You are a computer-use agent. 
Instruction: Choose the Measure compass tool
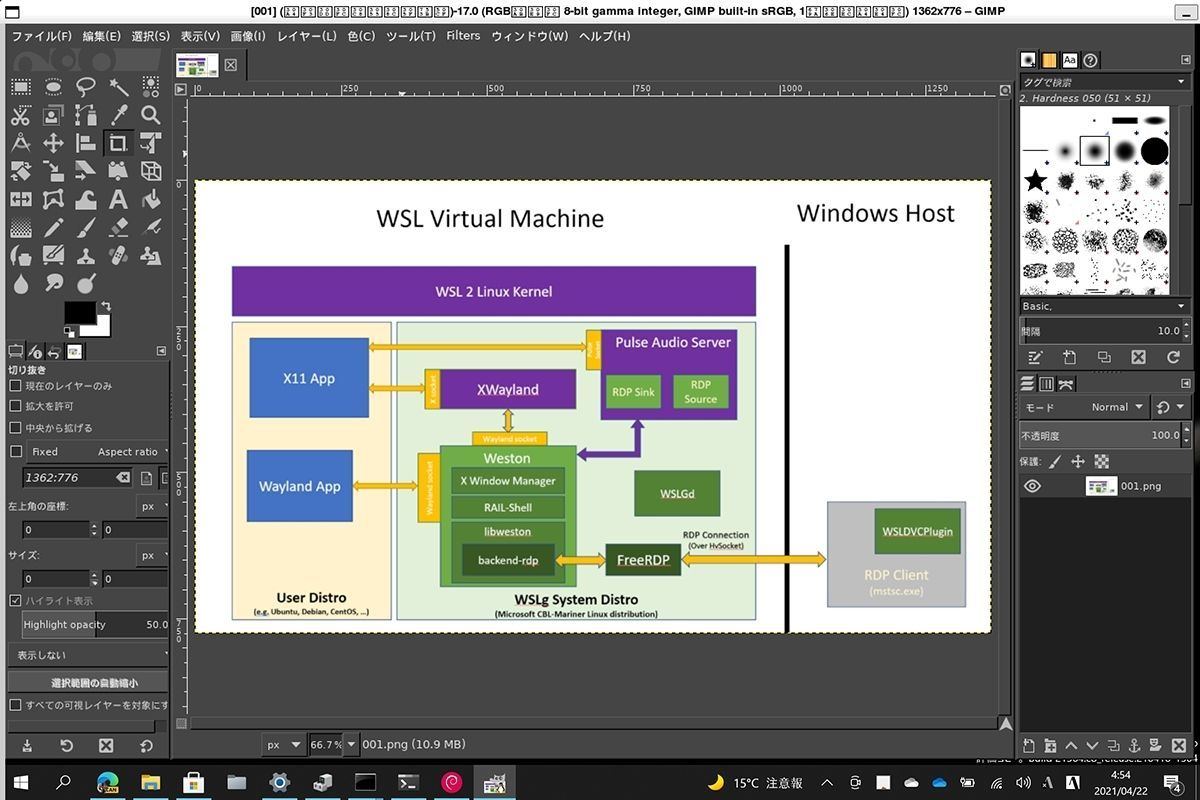20,143
